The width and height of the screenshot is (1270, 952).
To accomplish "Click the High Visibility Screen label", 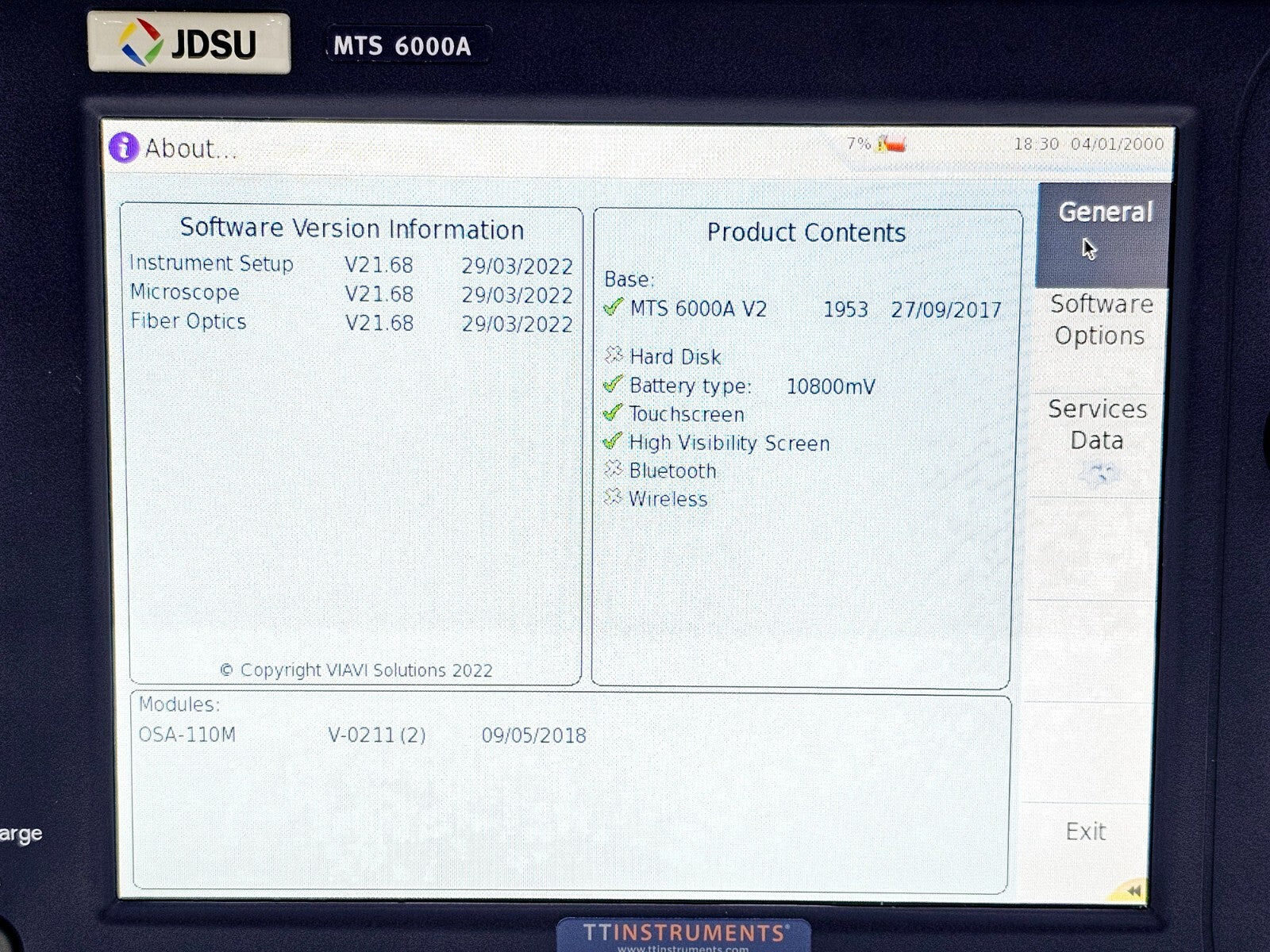I will pos(729,443).
